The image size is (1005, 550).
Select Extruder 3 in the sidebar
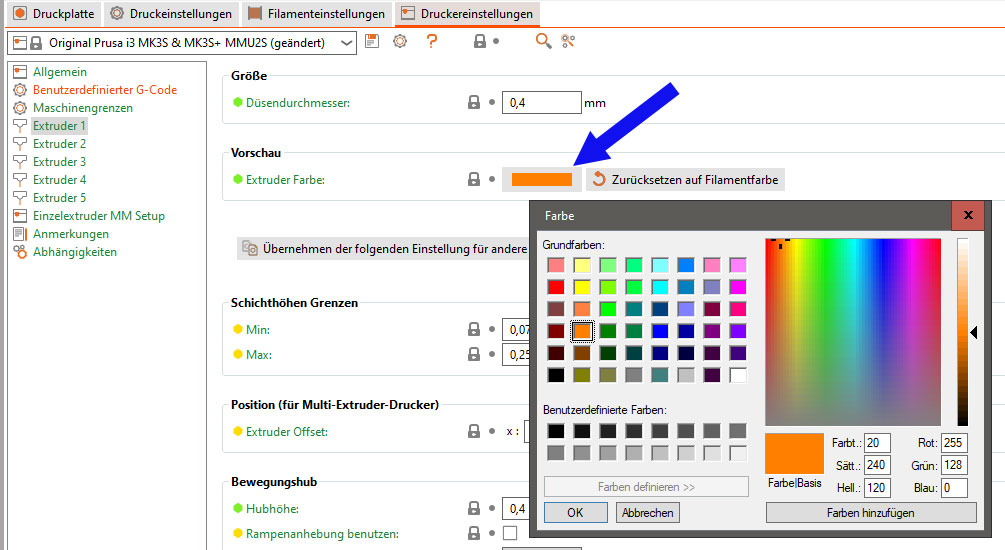(59, 162)
